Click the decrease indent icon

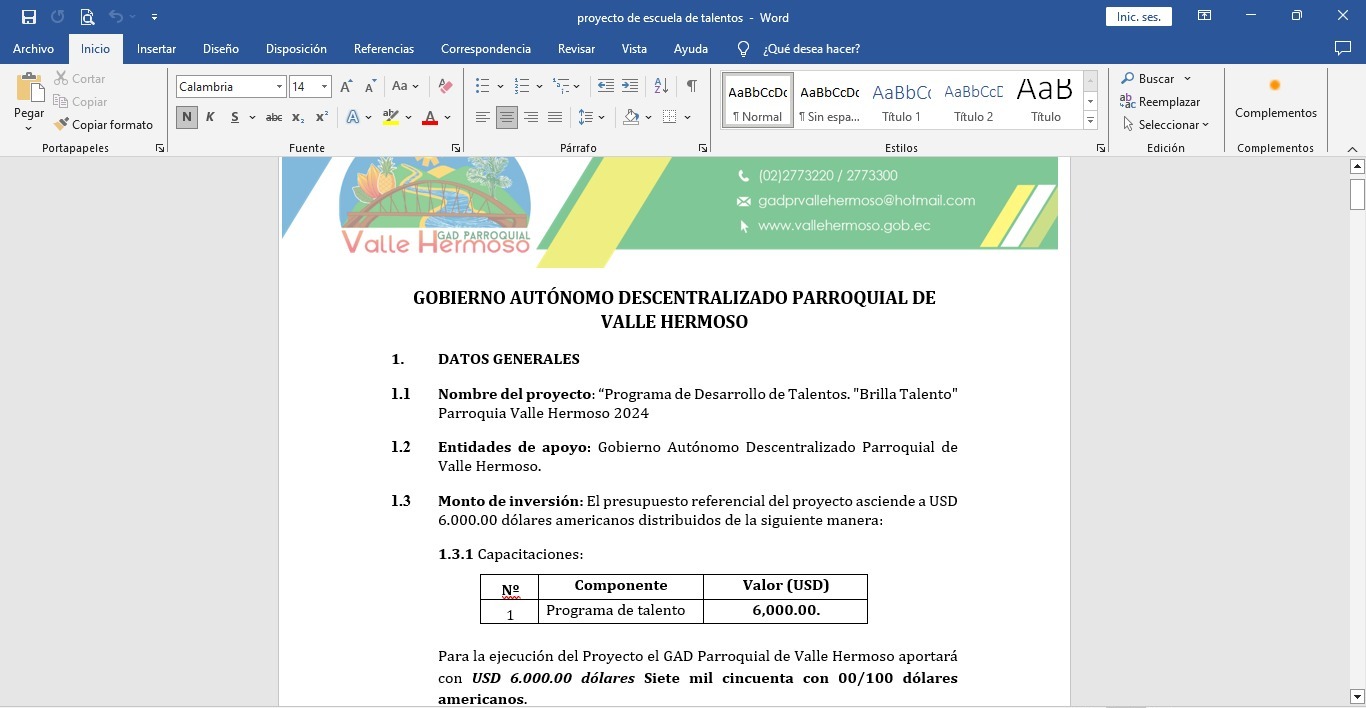[605, 87]
